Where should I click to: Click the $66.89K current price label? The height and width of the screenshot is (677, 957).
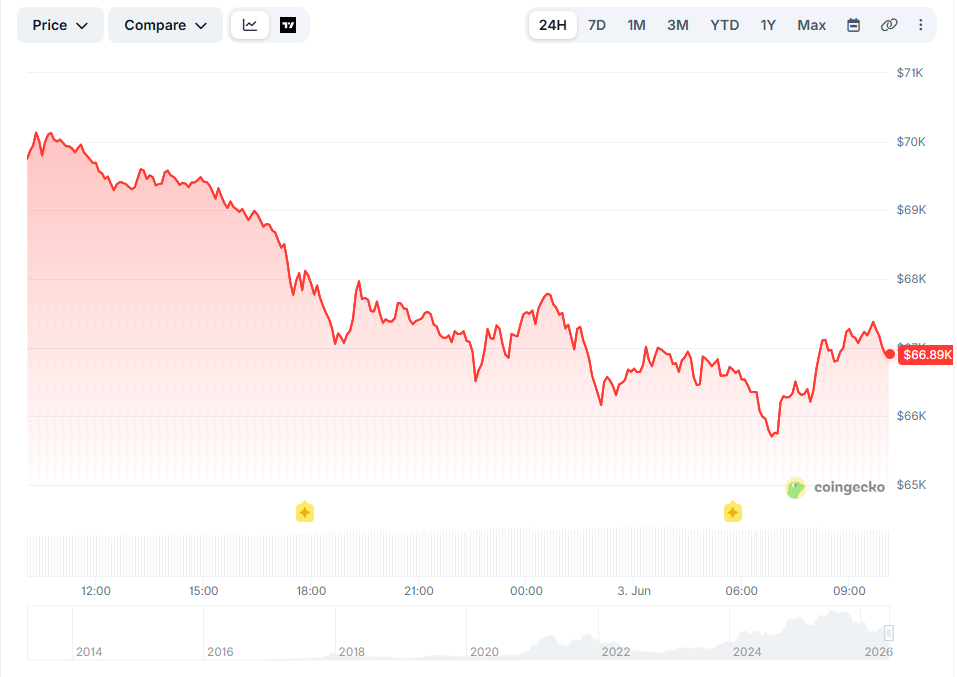[x=926, y=355]
